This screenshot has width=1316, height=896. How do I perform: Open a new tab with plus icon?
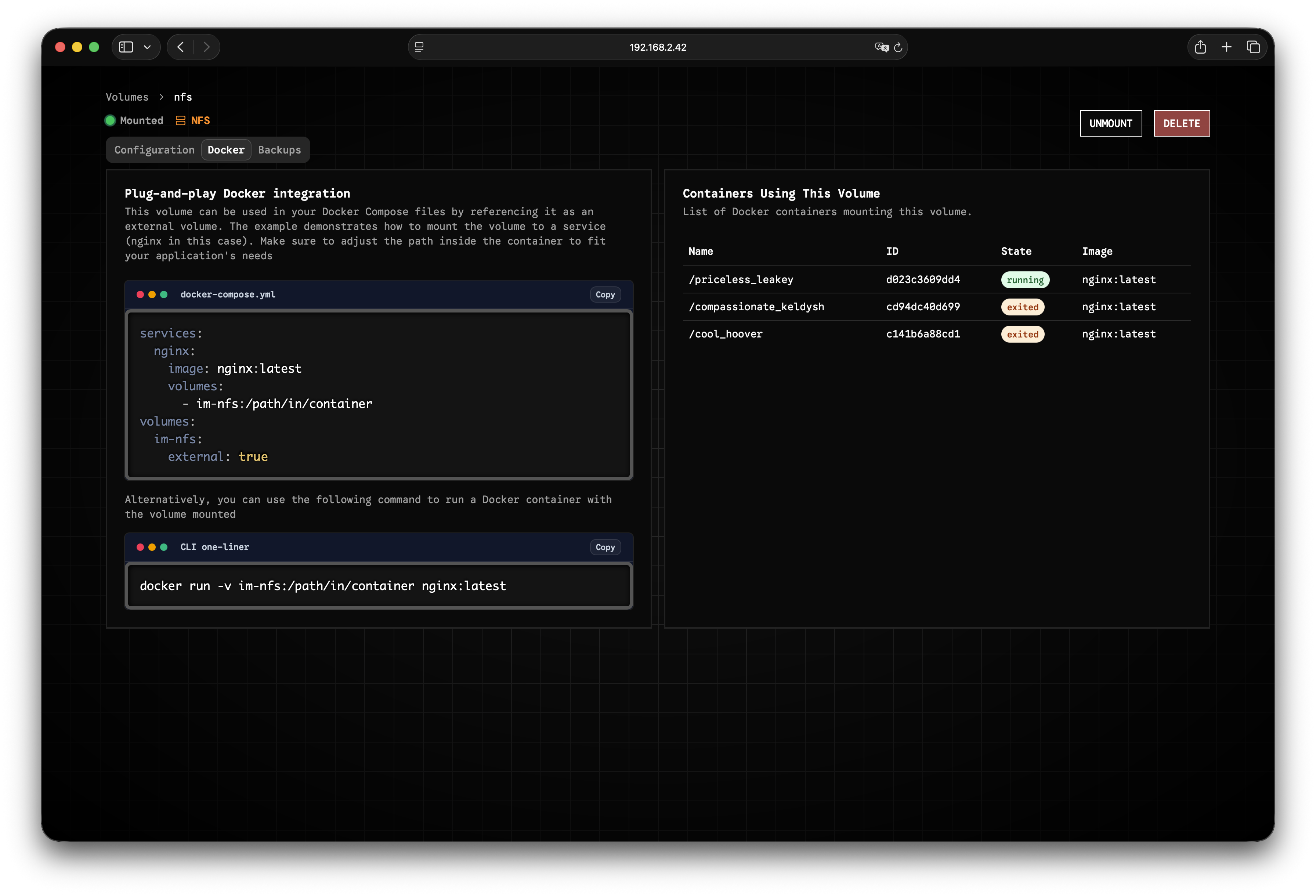(1226, 47)
